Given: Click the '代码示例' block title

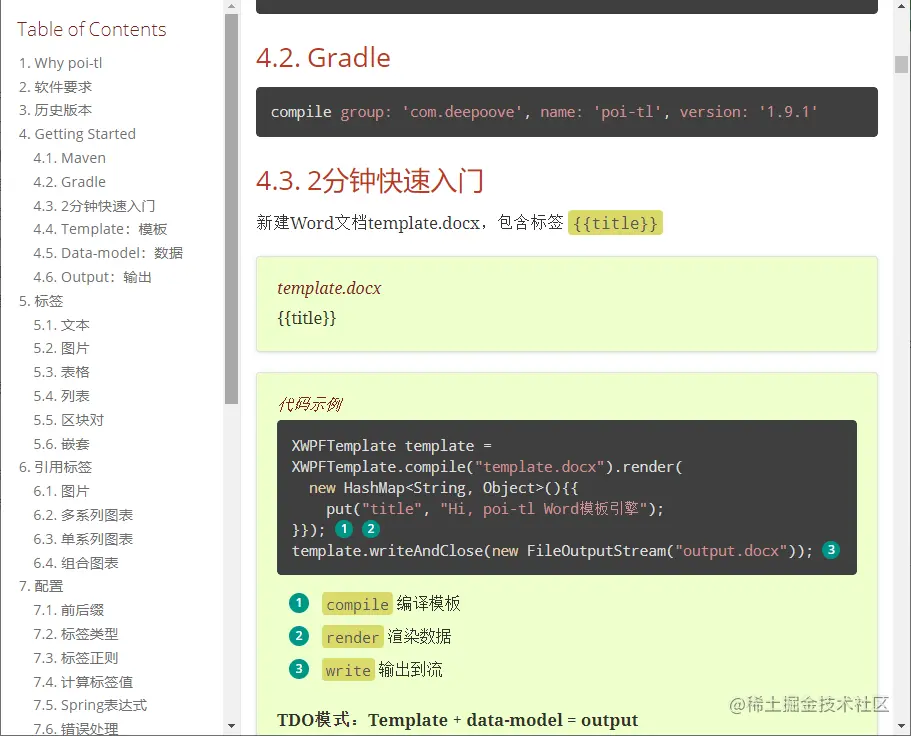Looking at the screenshot, I should [310, 404].
